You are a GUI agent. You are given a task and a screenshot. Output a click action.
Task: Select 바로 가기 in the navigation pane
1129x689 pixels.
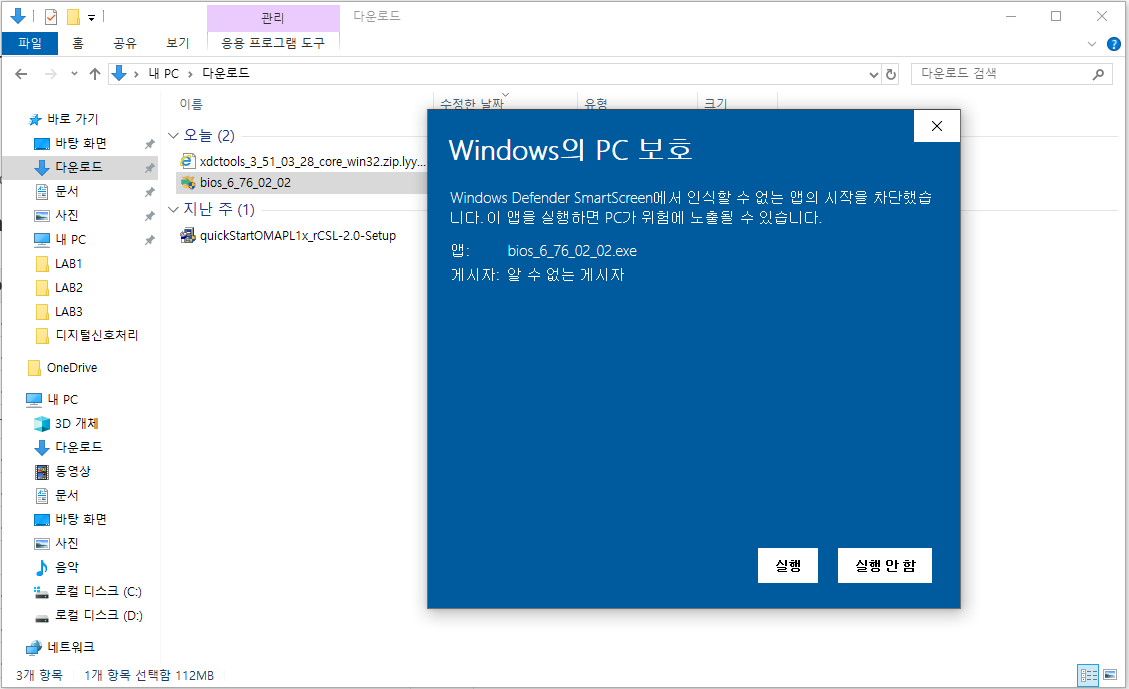[x=72, y=119]
